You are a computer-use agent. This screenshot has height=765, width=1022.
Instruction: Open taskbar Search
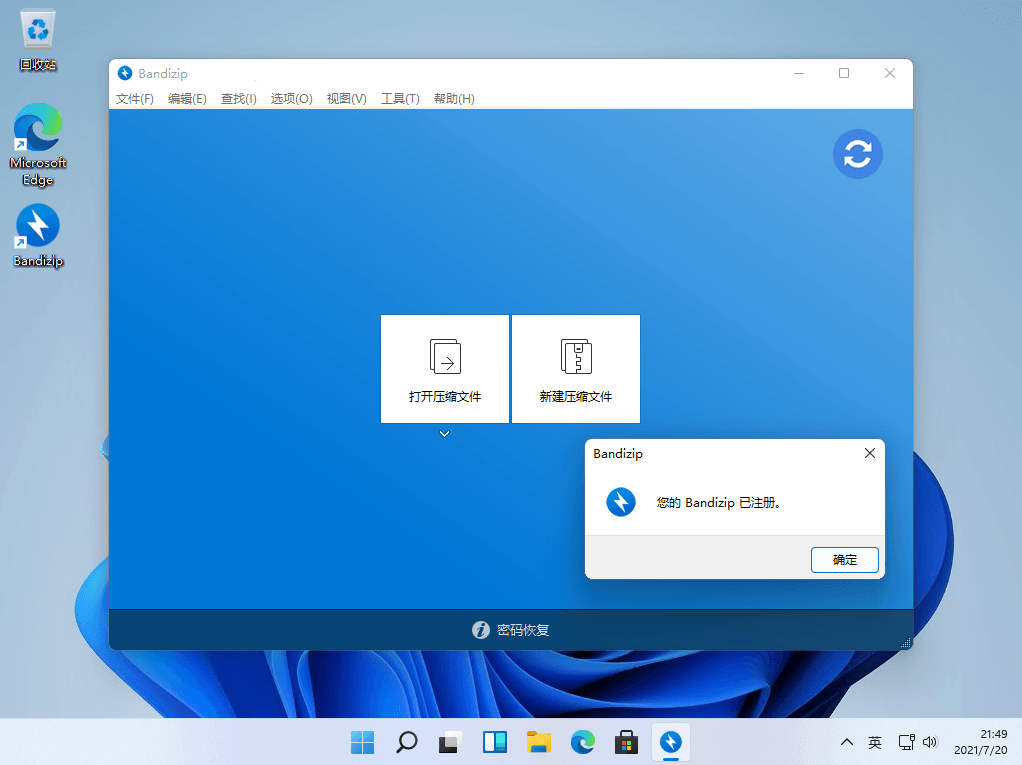(407, 742)
